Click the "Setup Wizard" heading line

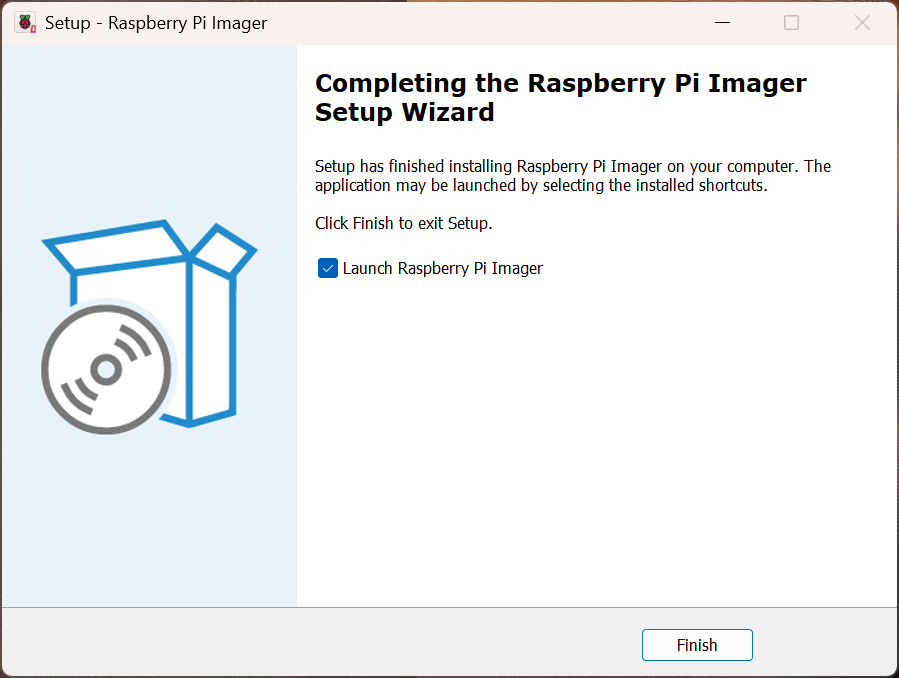point(404,112)
